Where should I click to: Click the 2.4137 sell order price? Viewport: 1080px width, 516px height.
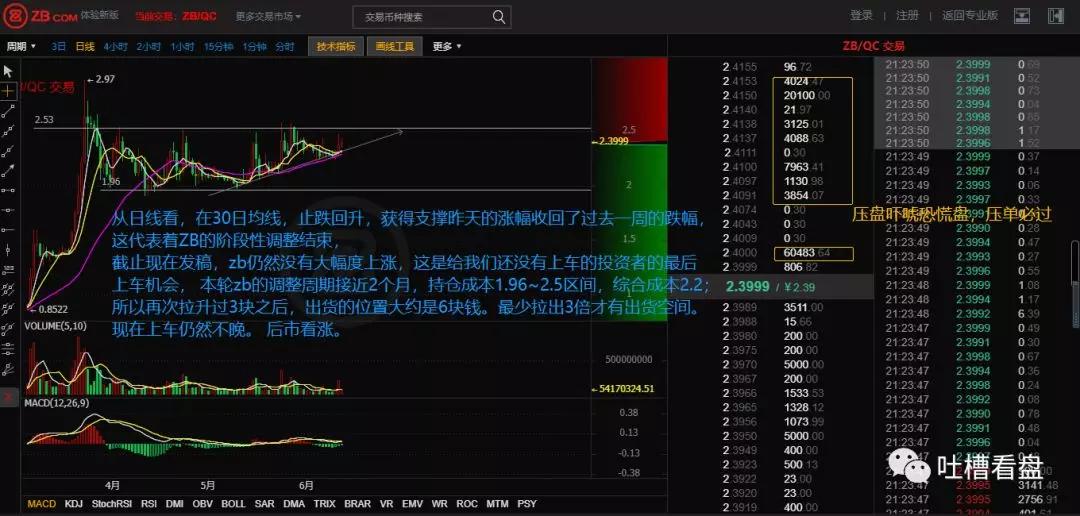point(740,138)
